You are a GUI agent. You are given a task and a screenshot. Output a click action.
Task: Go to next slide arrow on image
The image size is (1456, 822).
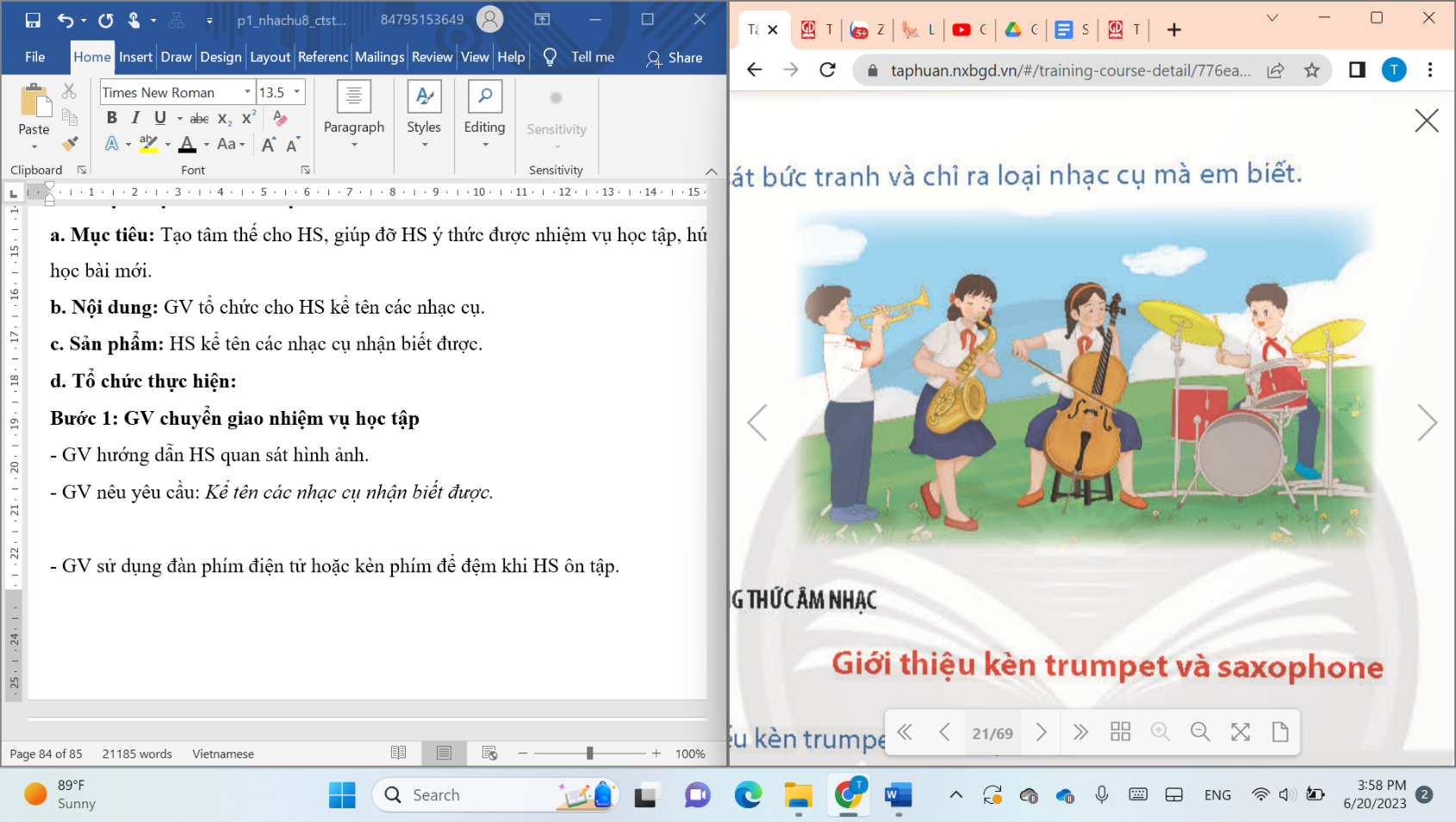[x=1427, y=422]
